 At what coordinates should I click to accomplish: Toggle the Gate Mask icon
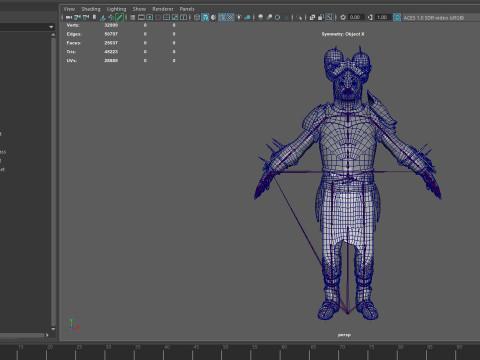point(158,17)
